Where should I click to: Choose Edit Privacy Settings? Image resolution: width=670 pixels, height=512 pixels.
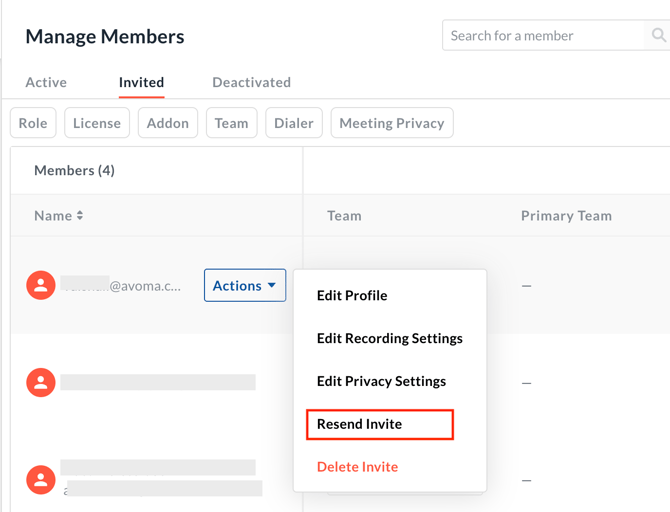pos(381,381)
